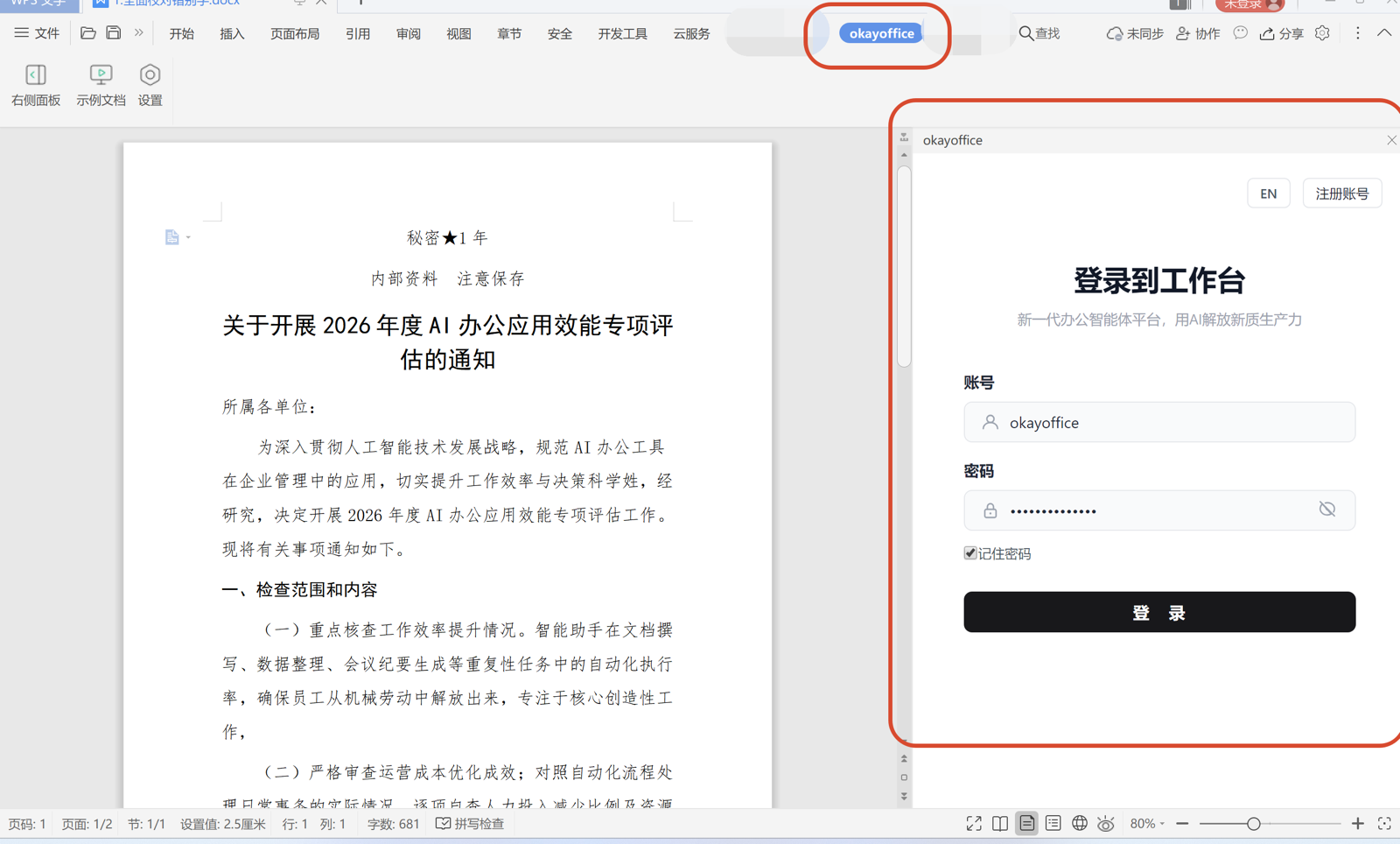Click the 拼写检查 status bar toggle

pos(470,824)
